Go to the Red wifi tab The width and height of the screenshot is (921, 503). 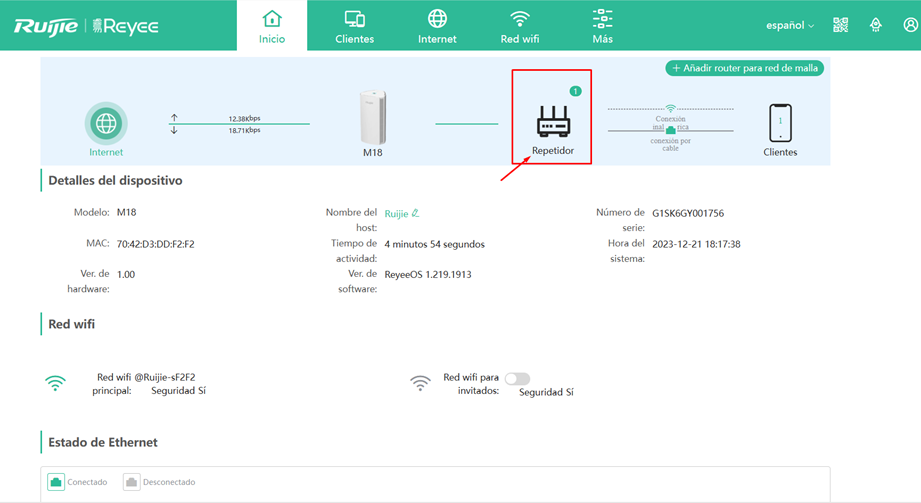tap(520, 26)
